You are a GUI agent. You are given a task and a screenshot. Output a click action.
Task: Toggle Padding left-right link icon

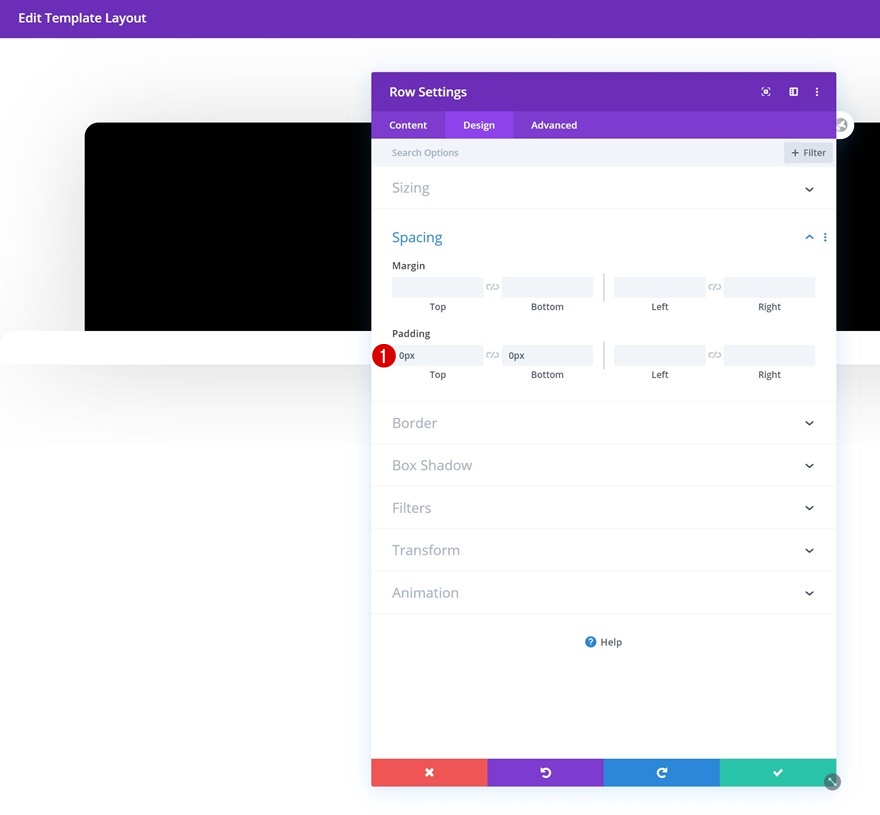(x=714, y=355)
